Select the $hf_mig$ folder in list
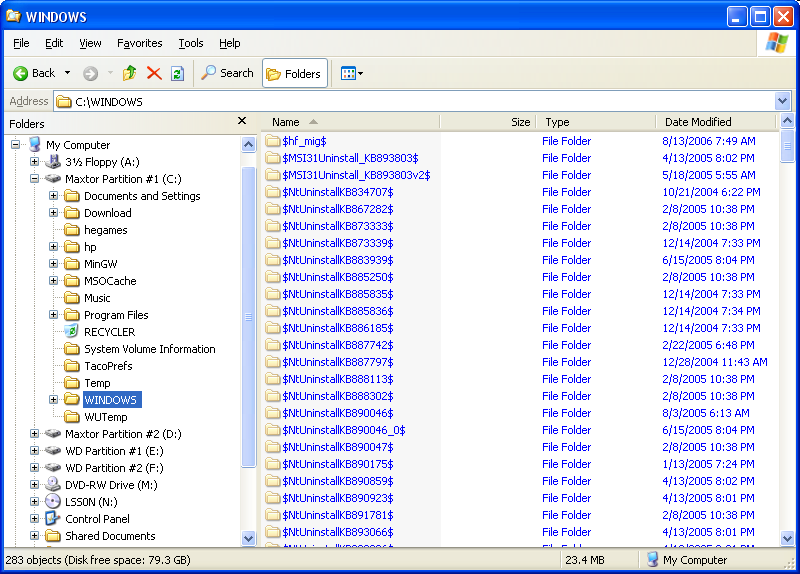 (303, 142)
